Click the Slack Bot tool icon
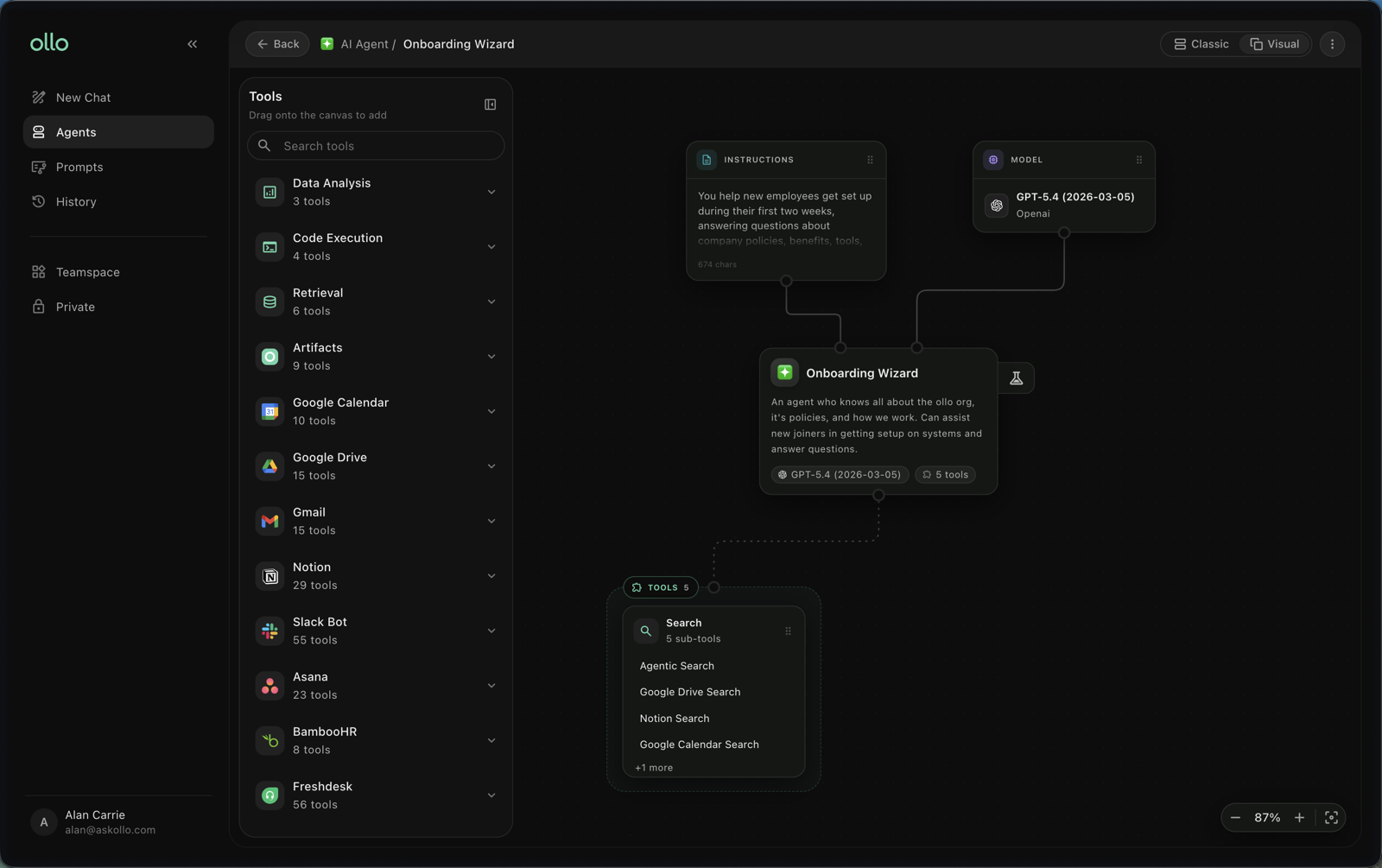1382x868 pixels. (x=270, y=630)
